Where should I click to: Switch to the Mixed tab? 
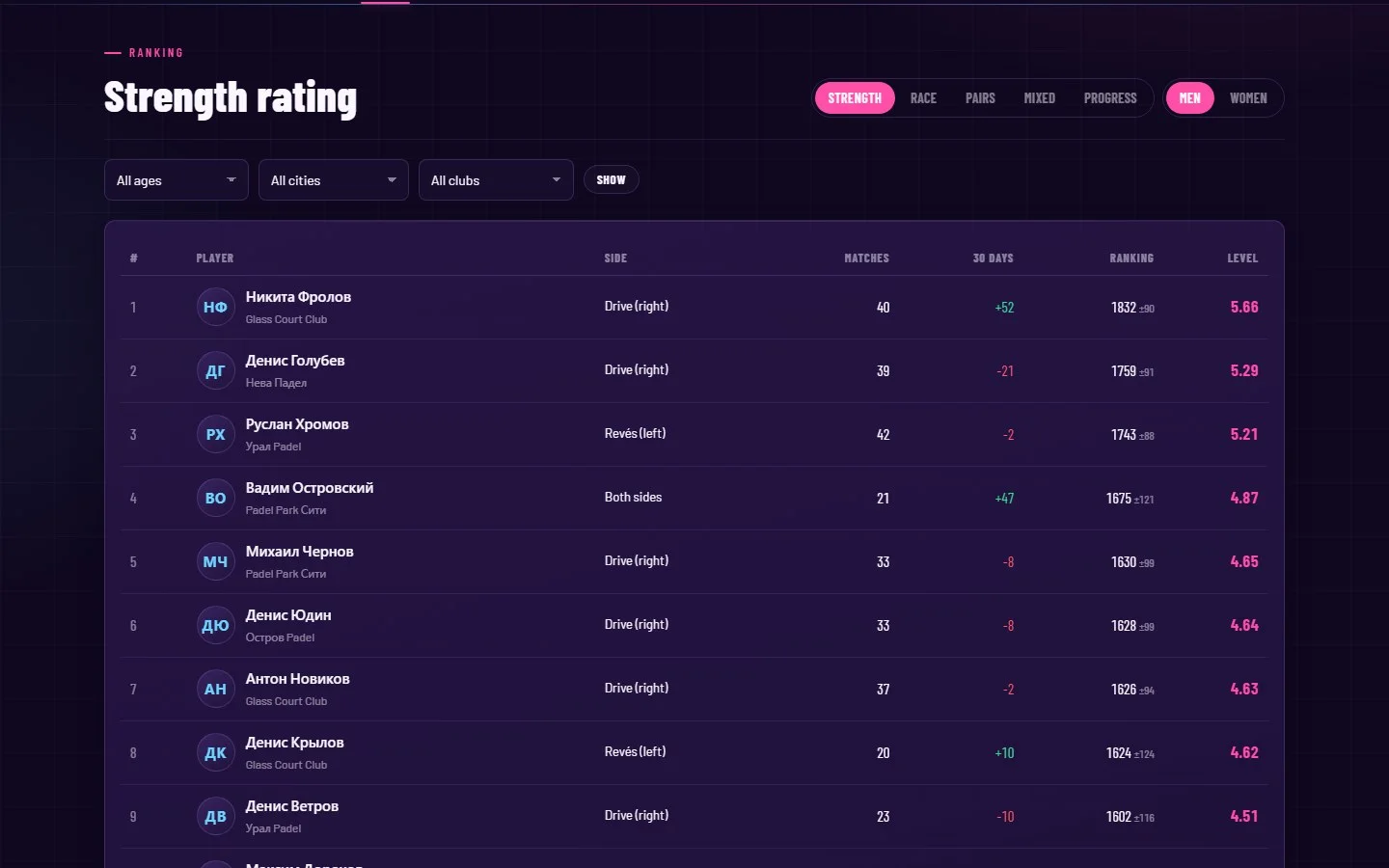point(1040,98)
